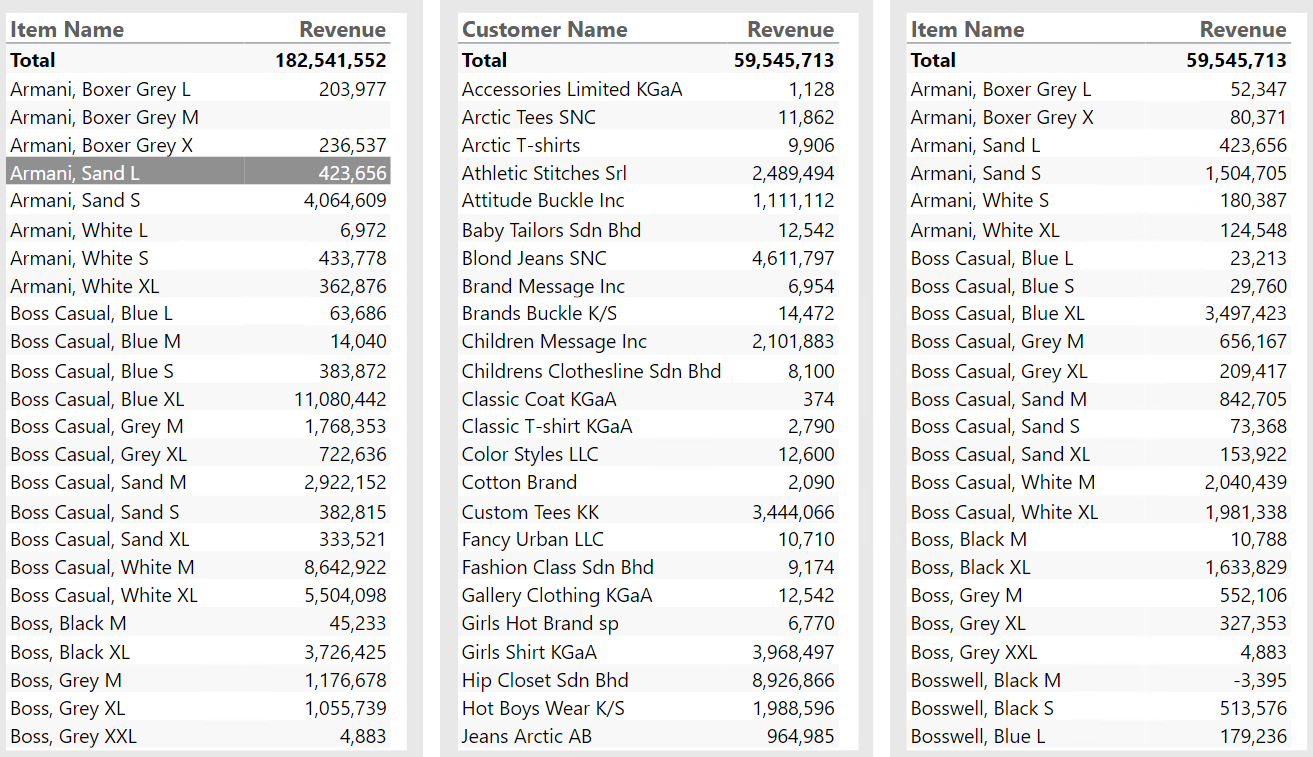Click revenue cell 52,347

click(1259, 89)
